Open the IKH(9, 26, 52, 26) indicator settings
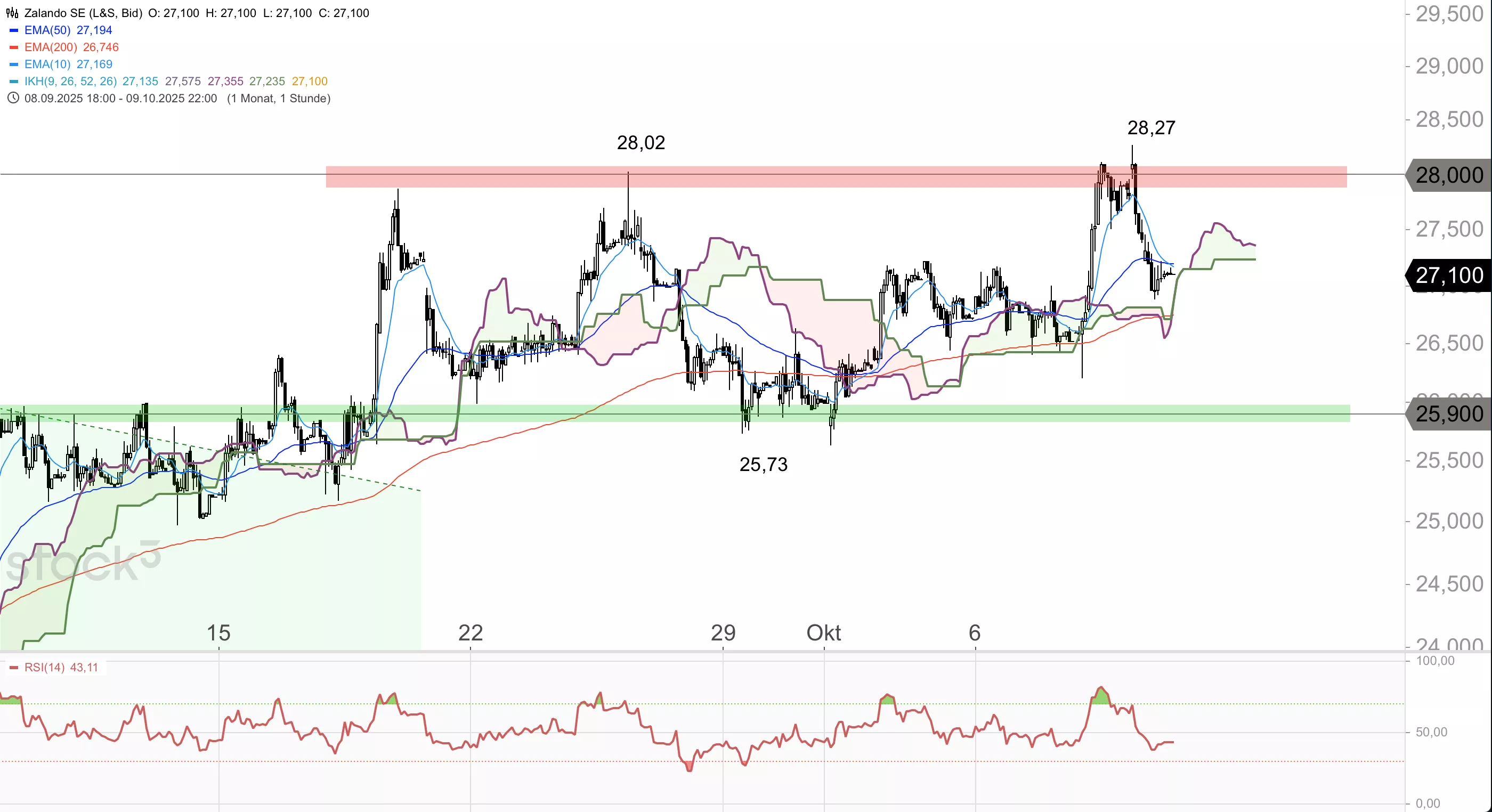The width and height of the screenshot is (1492, 812). (71, 81)
